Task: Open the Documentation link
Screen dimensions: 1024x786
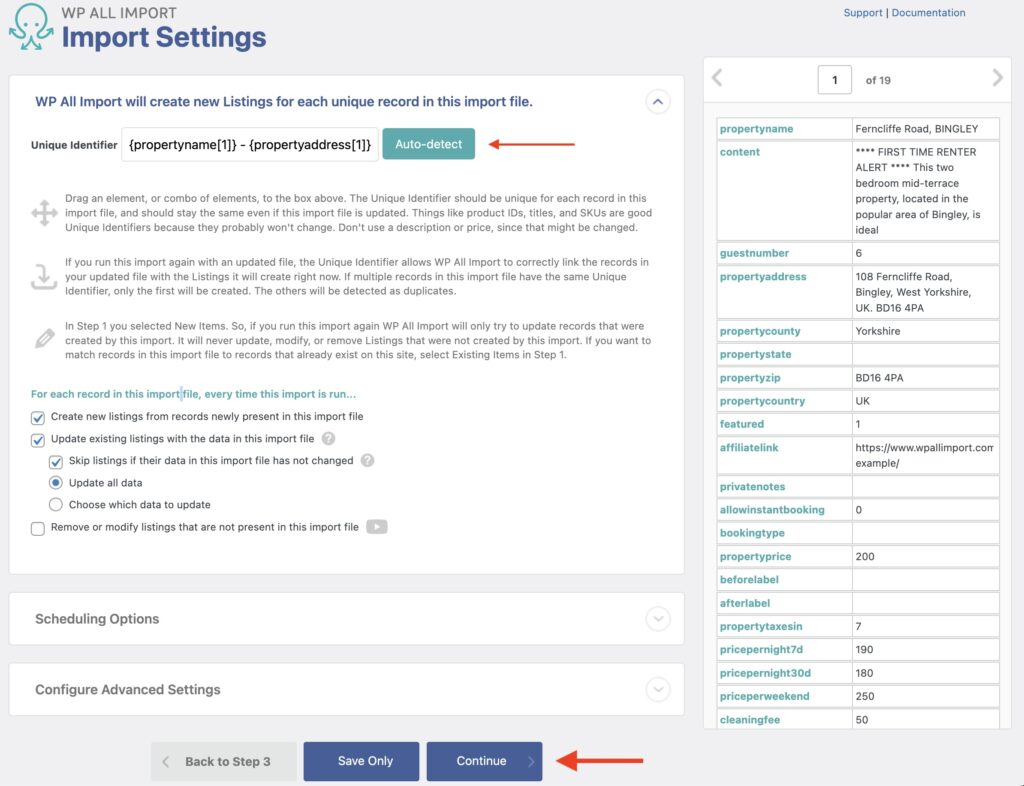Action: point(928,12)
